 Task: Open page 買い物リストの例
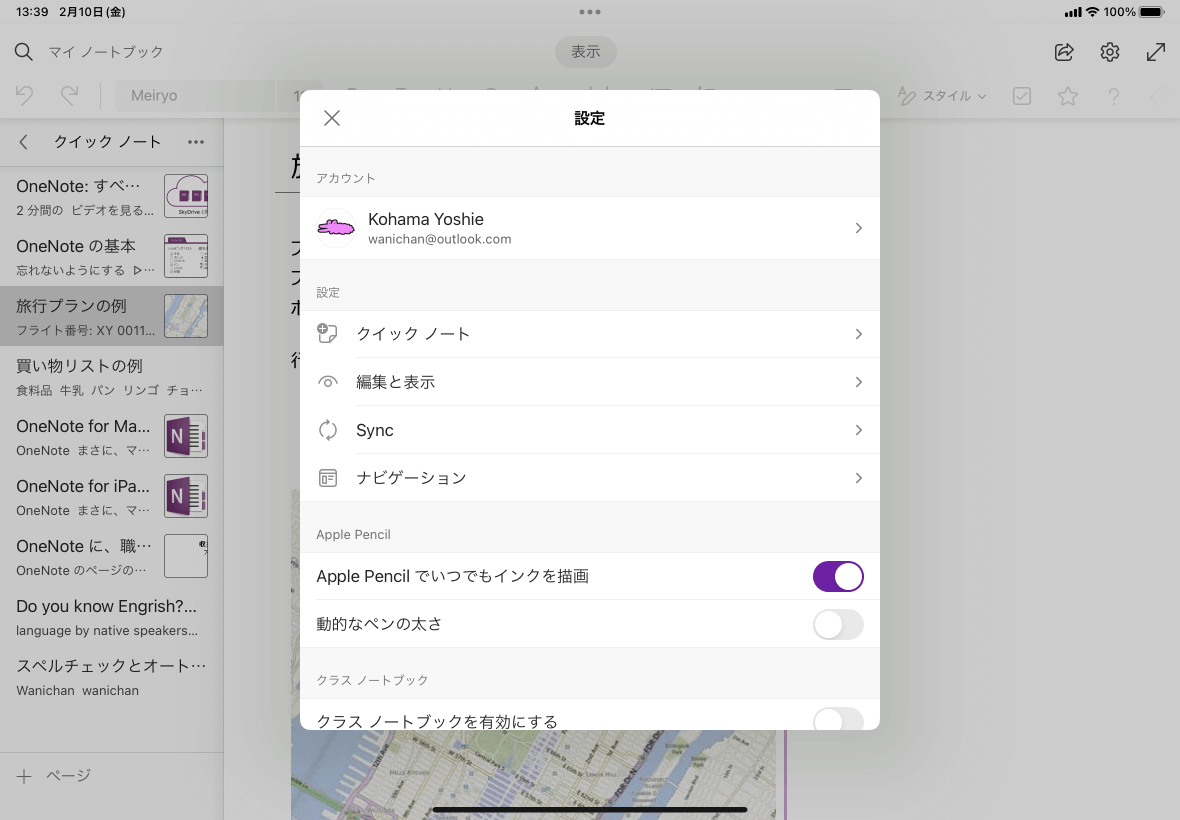(x=111, y=376)
